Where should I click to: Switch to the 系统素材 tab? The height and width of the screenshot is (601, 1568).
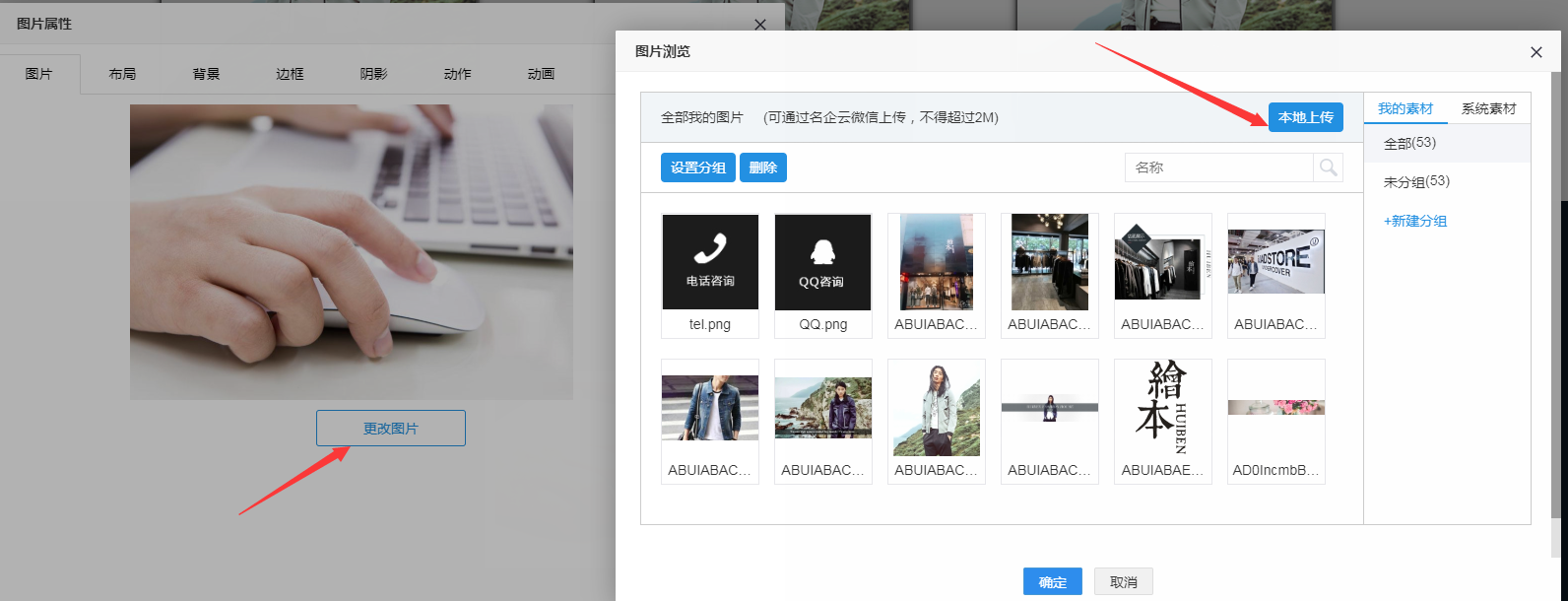pyautogui.click(x=1488, y=108)
